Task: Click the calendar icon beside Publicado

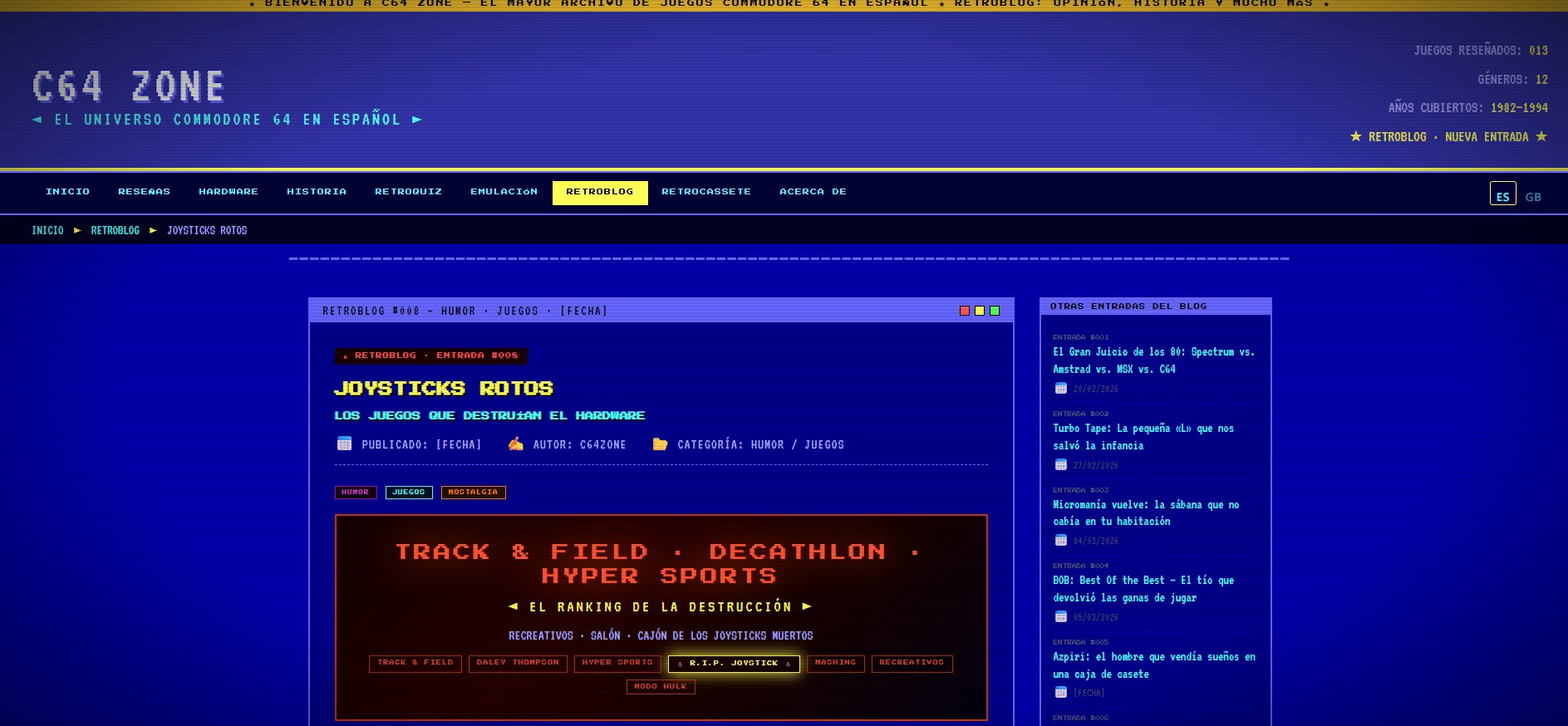Action: click(344, 444)
